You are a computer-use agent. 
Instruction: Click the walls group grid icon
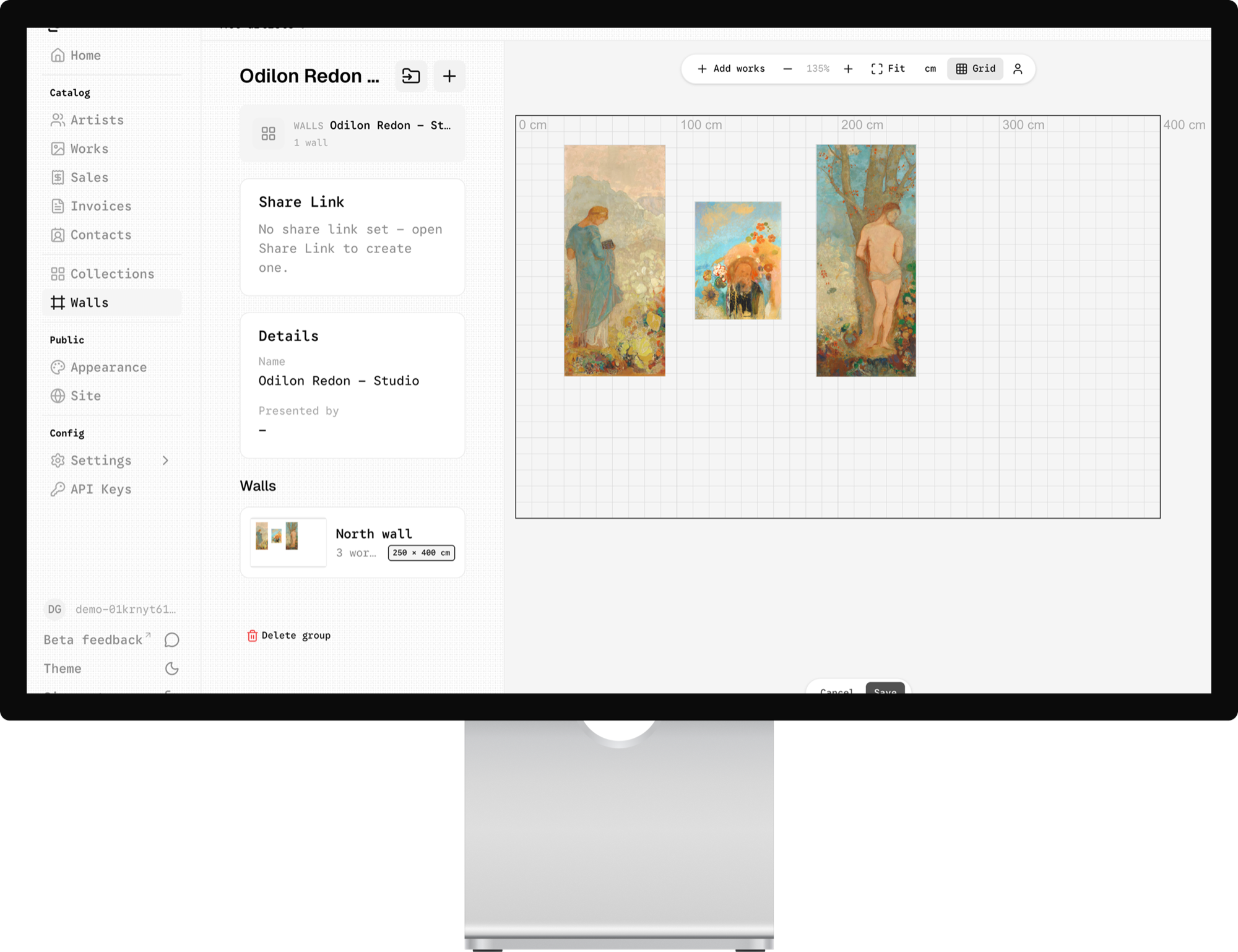click(x=268, y=133)
